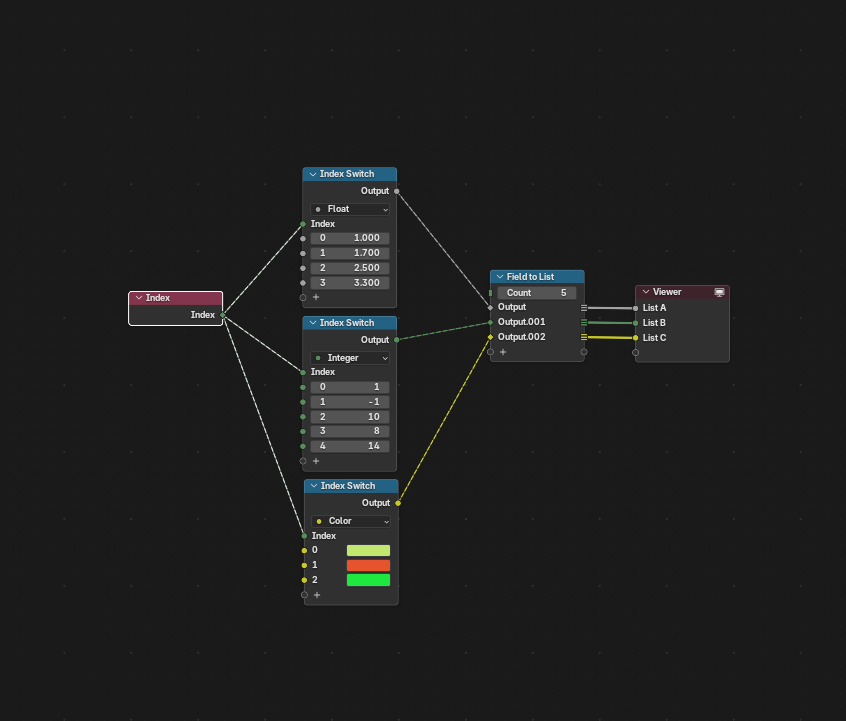This screenshot has width=846, height=721.
Task: Select the integer field with value 10
Action: [350, 417]
